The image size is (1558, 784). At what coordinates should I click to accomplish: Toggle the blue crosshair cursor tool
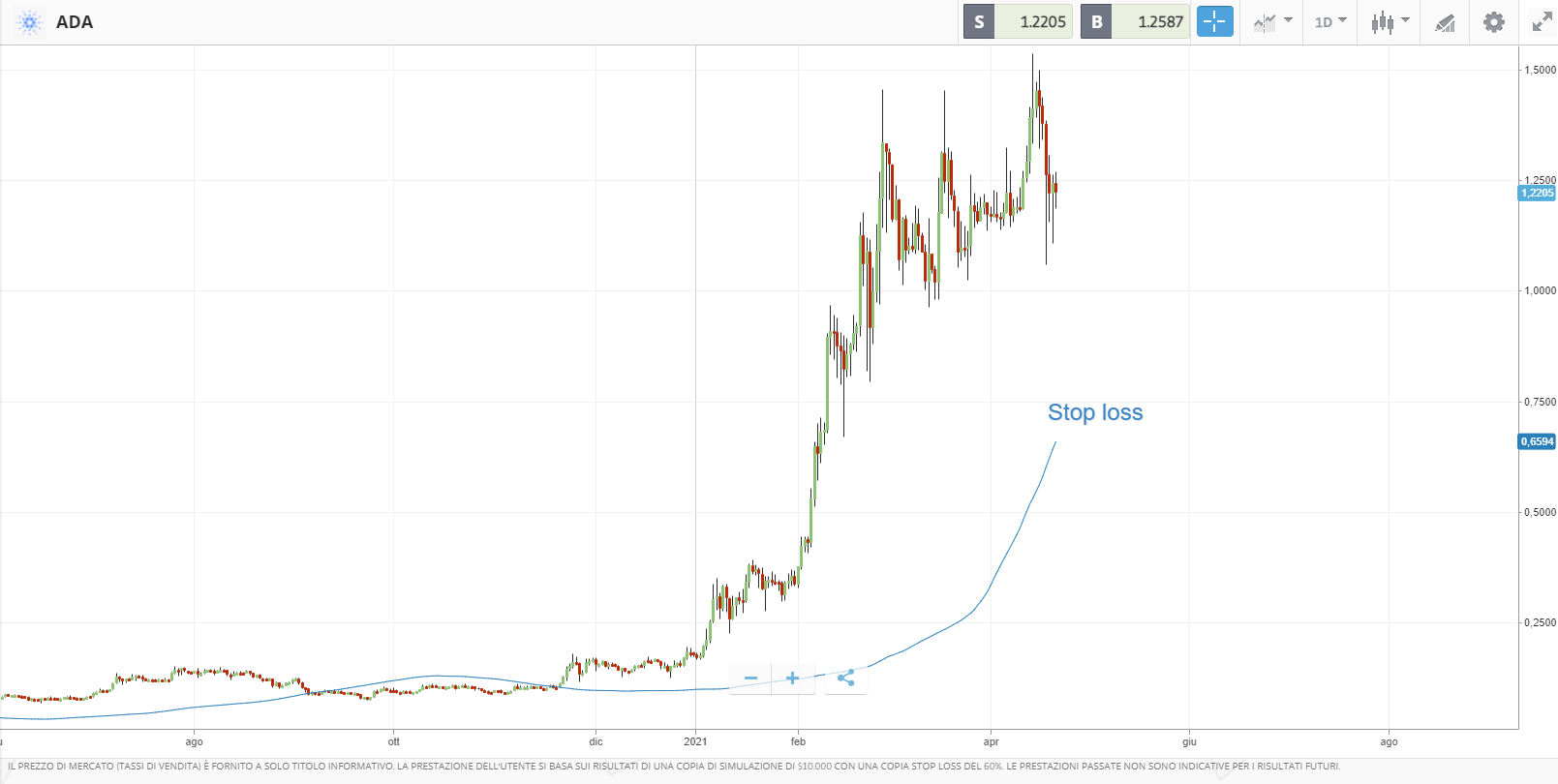[x=1214, y=21]
